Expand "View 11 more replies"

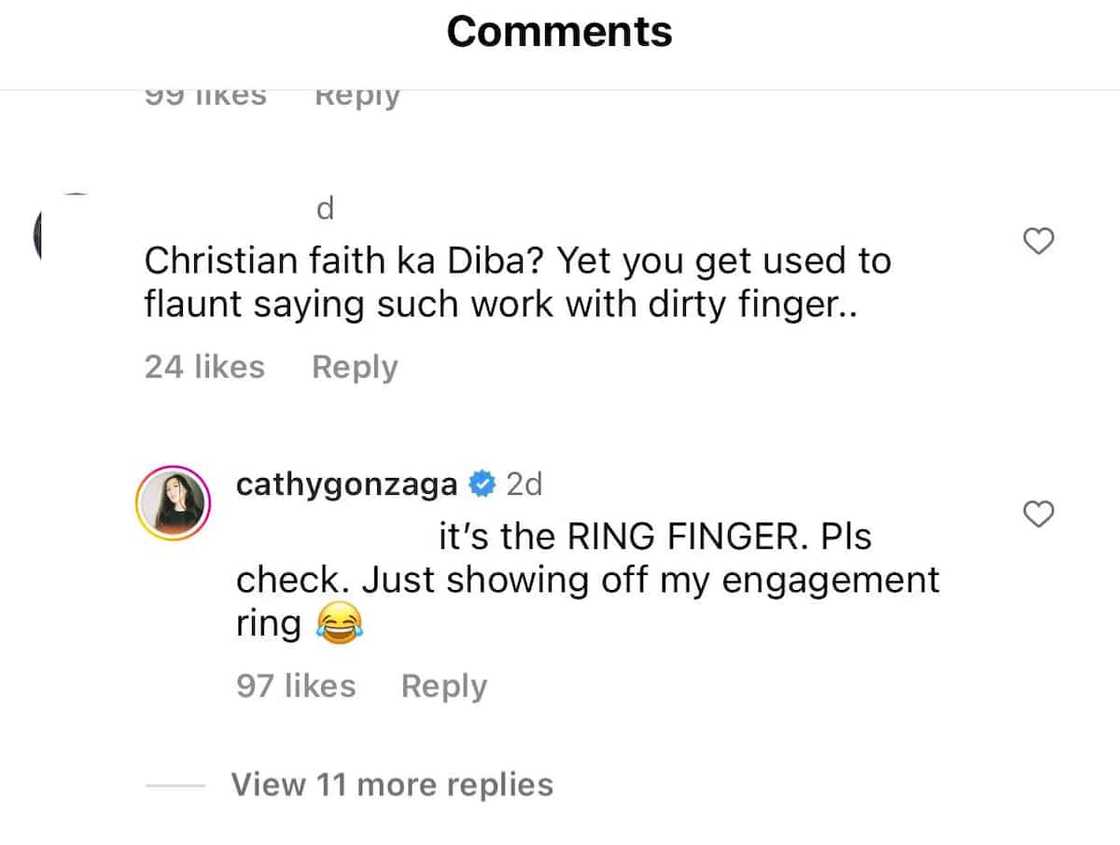[392, 784]
